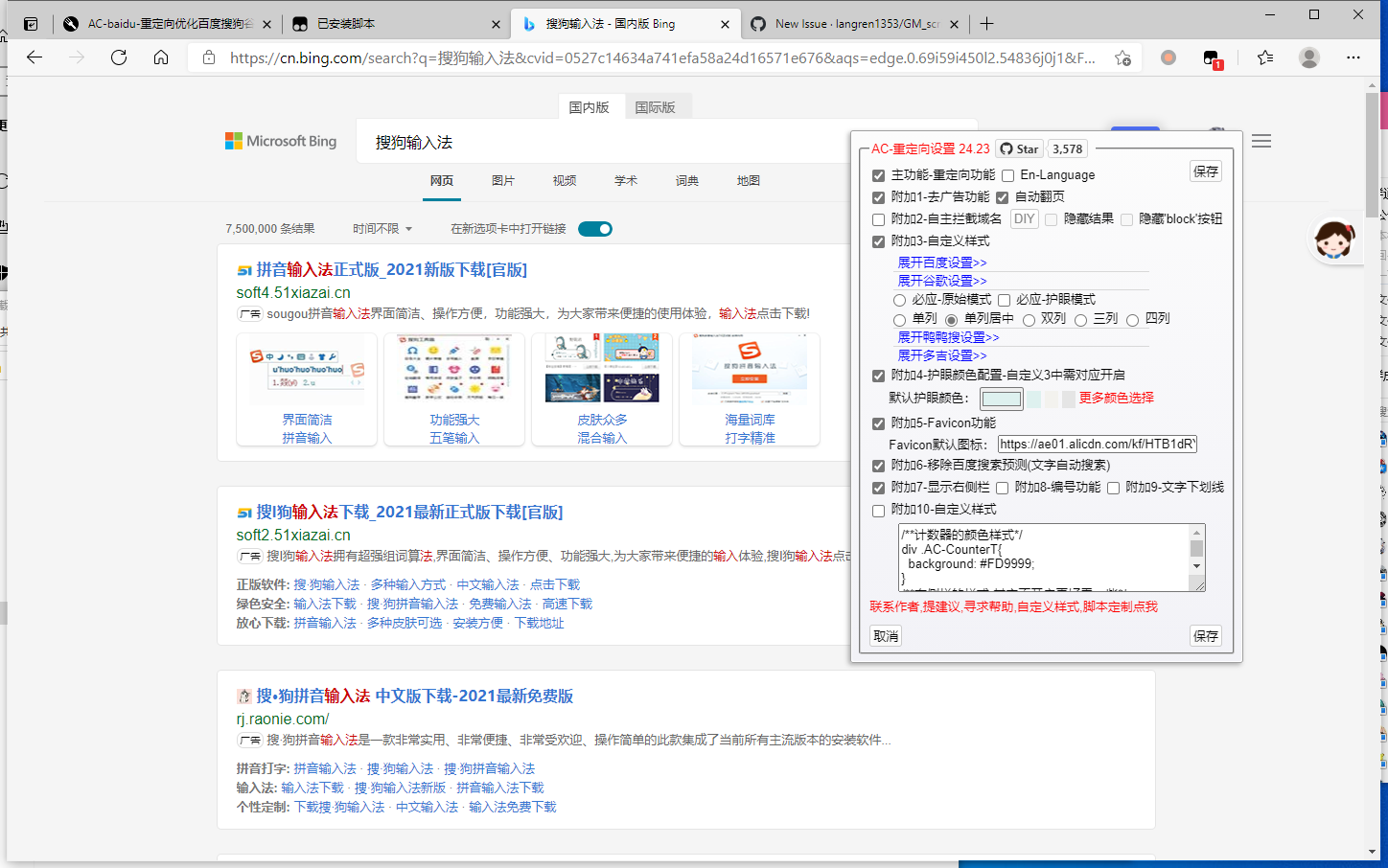Click the GitHub Star button in settings panel
Image resolution: width=1388 pixels, height=868 pixels.
[1019, 148]
